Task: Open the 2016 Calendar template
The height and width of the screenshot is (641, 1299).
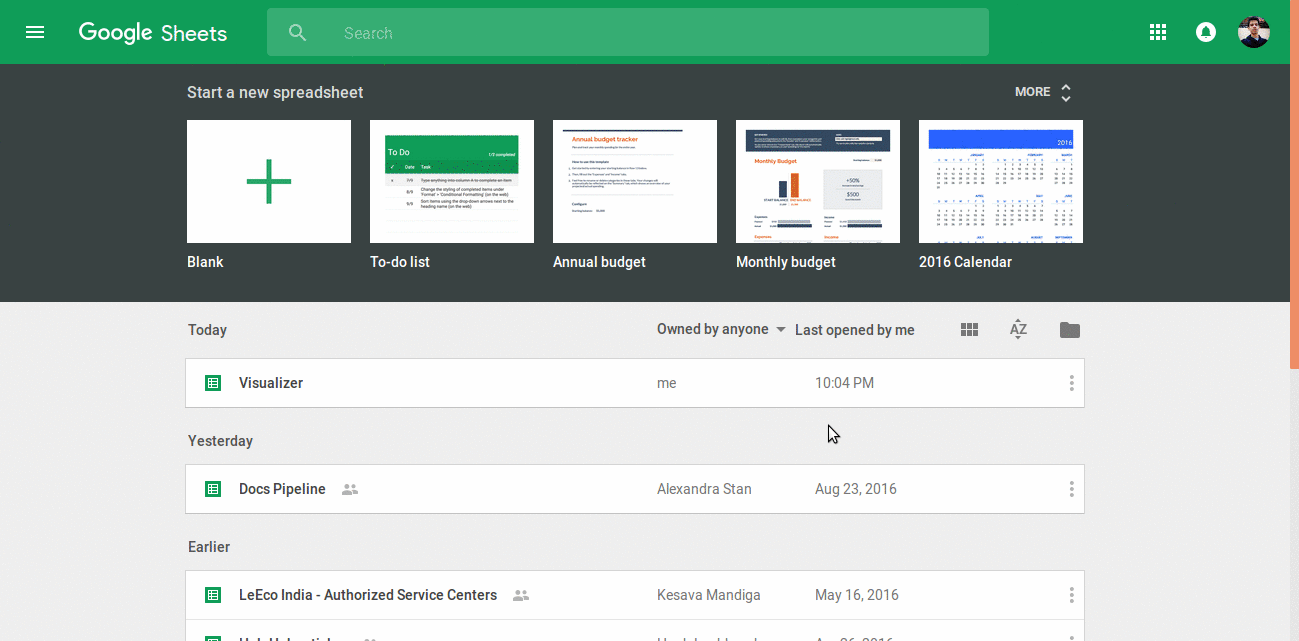Action: pyautogui.click(x=1001, y=182)
